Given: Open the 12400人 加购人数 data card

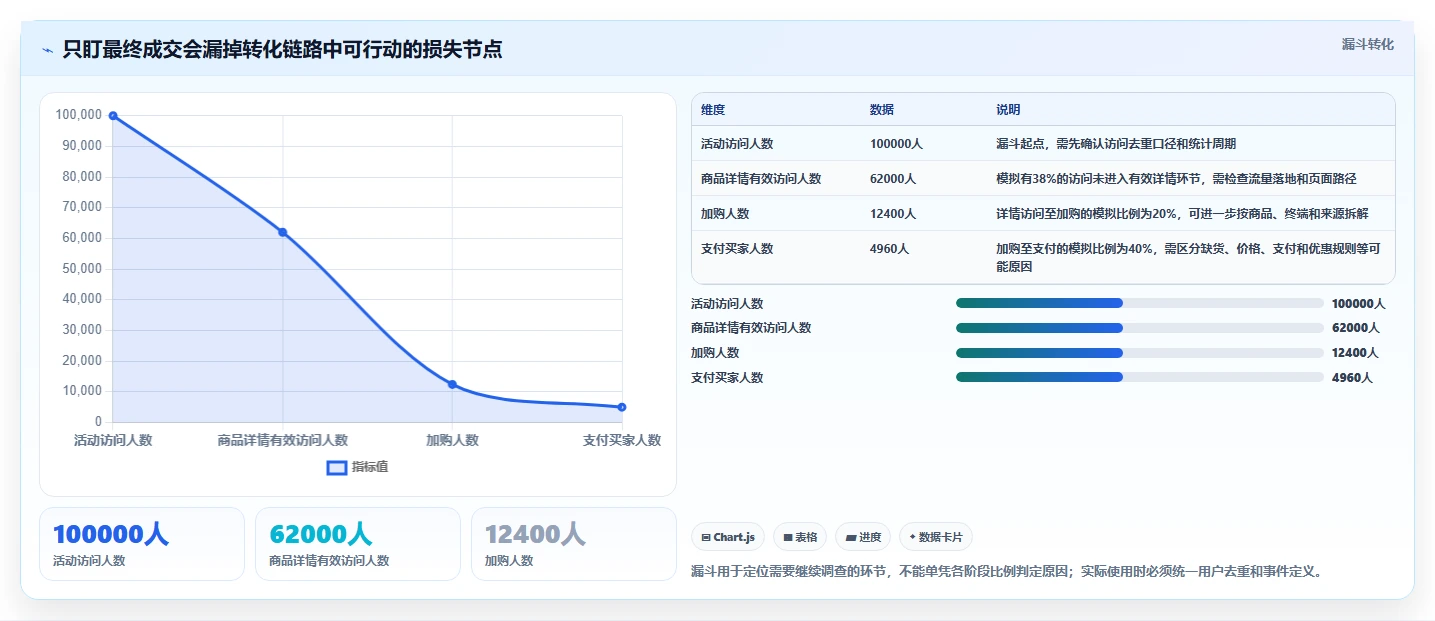Looking at the screenshot, I should coord(574,544).
